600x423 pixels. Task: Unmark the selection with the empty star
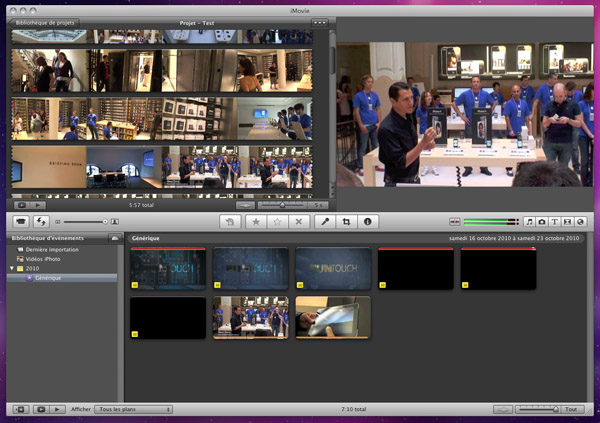click(277, 222)
